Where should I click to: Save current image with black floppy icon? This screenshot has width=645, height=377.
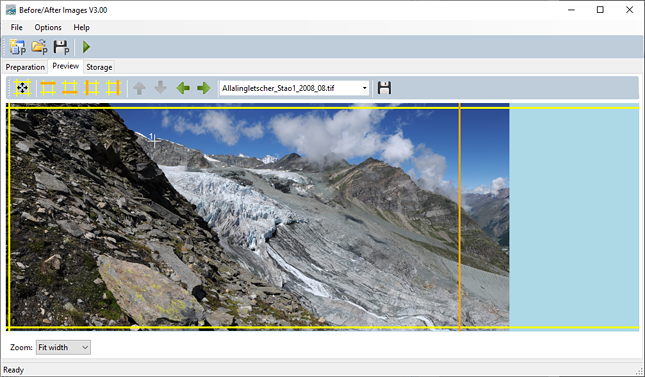tap(384, 88)
